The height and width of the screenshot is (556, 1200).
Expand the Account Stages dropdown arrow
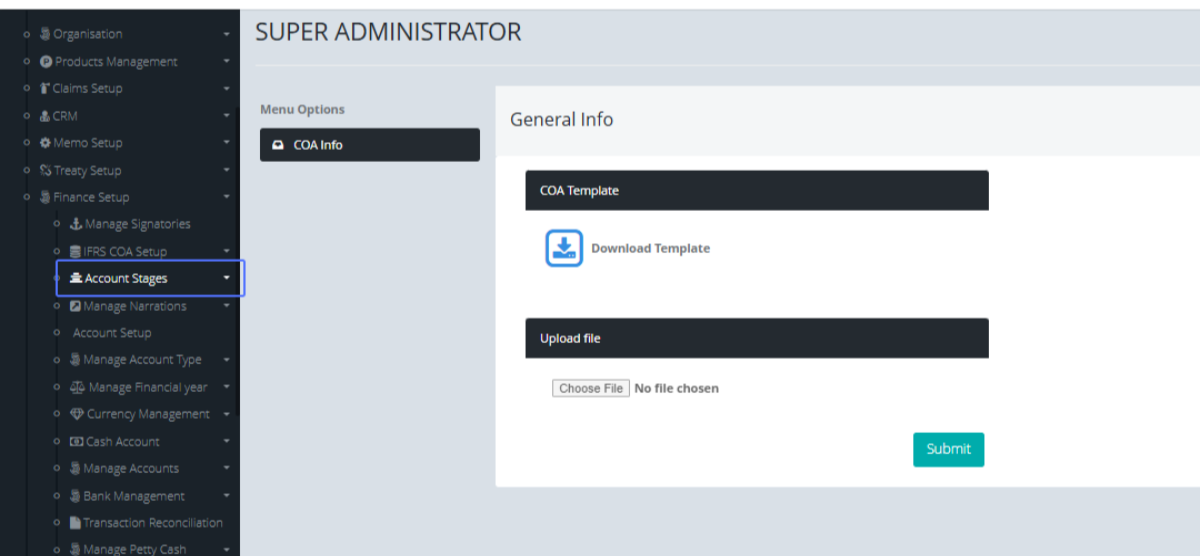click(227, 278)
